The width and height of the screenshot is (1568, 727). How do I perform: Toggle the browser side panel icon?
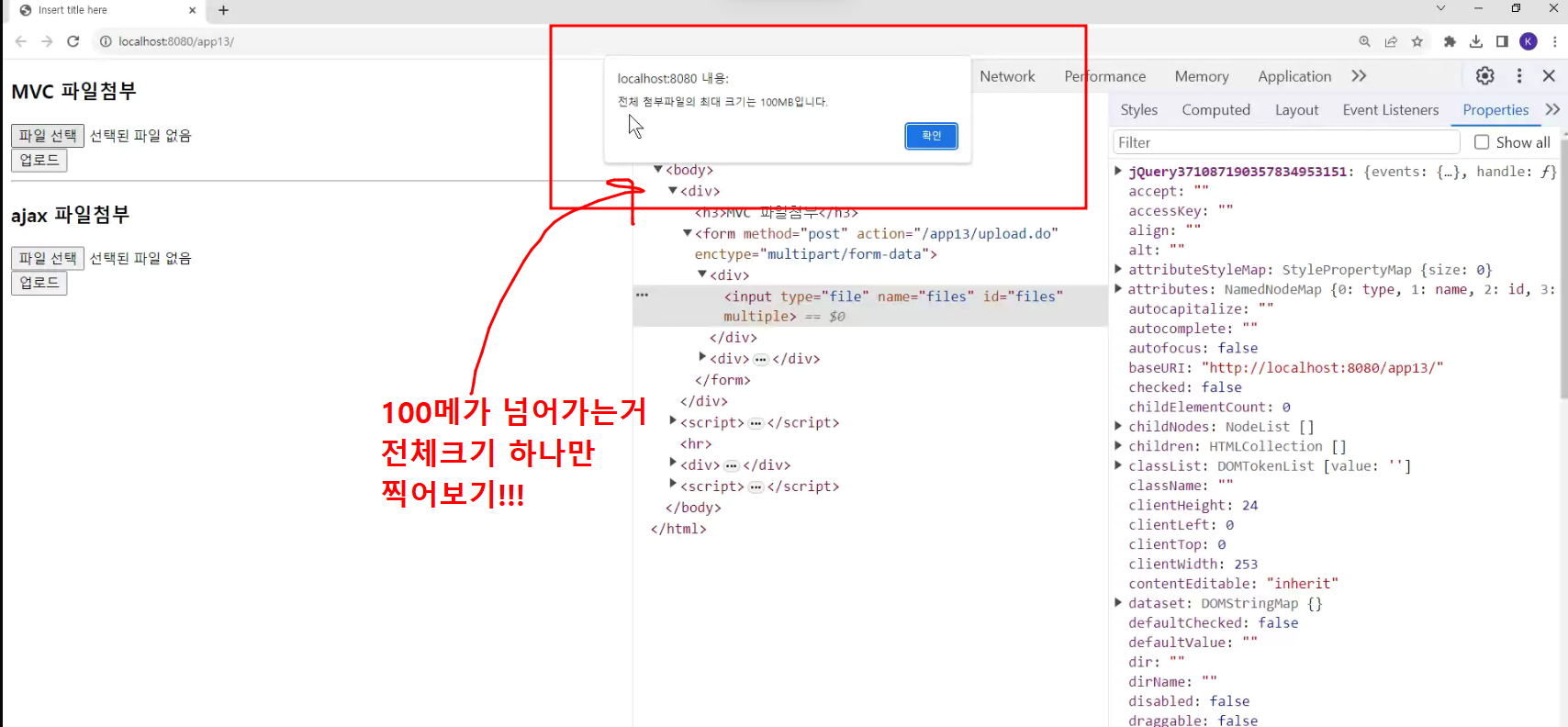pos(1502,41)
